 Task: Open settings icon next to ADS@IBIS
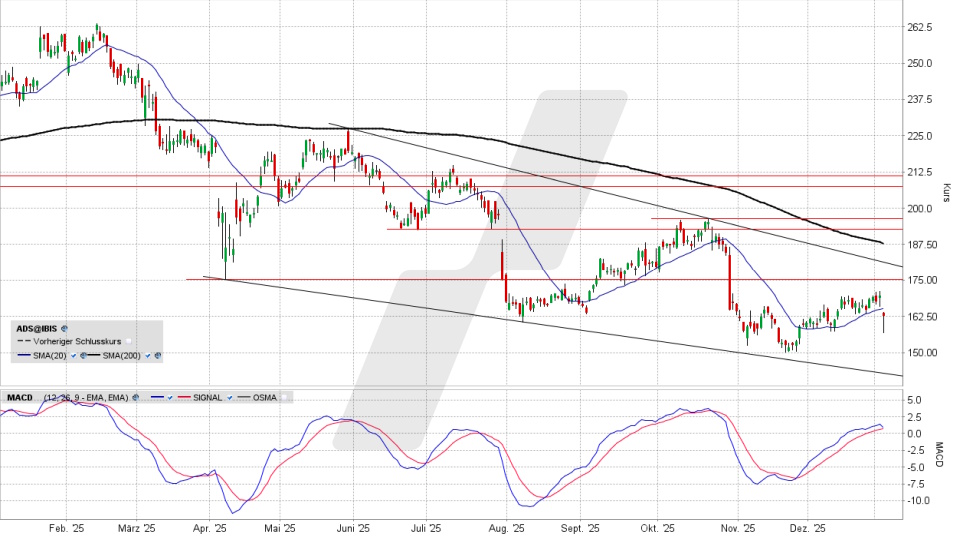pyautogui.click(x=65, y=327)
